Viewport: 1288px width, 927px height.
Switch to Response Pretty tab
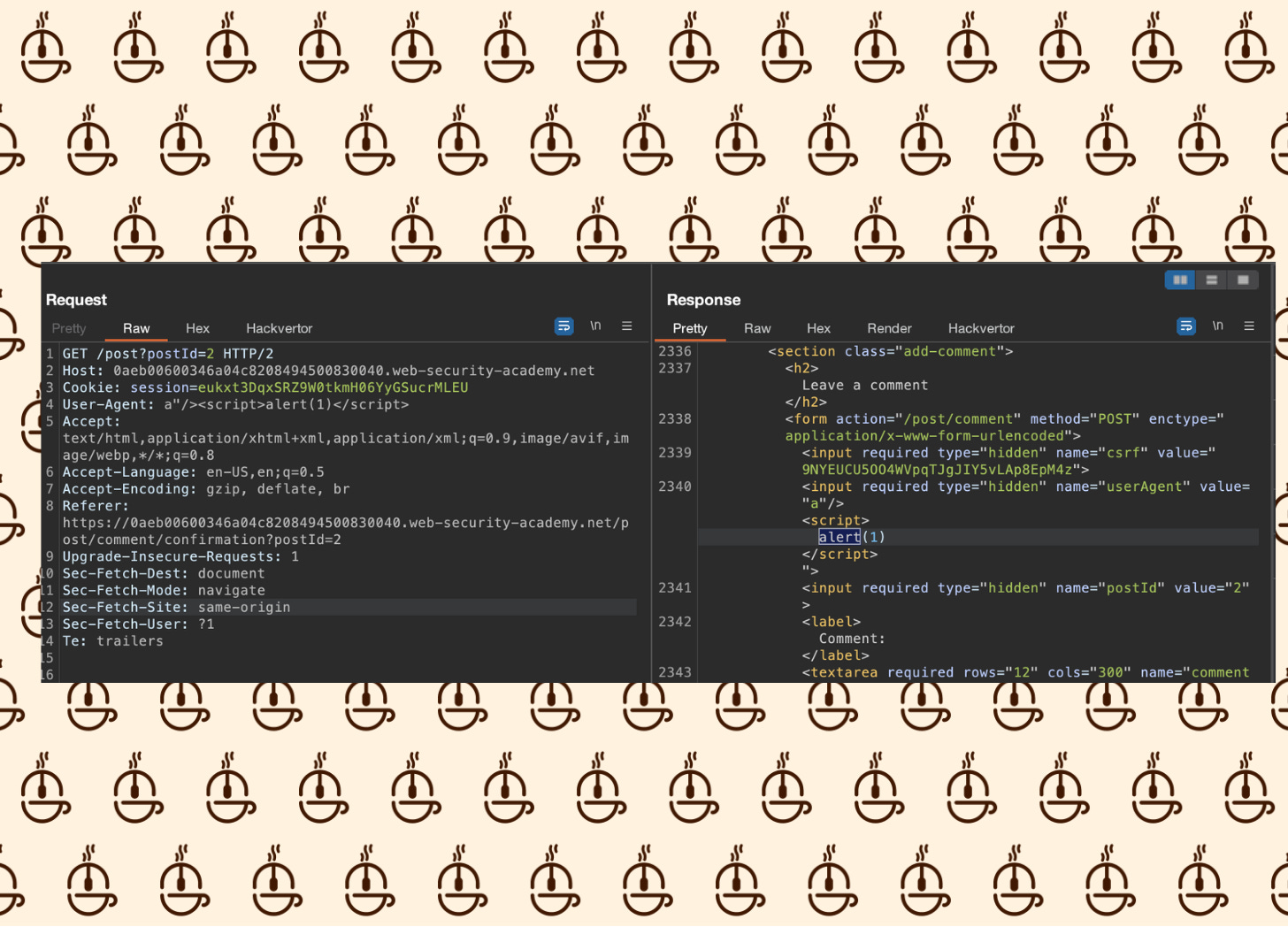click(x=690, y=328)
